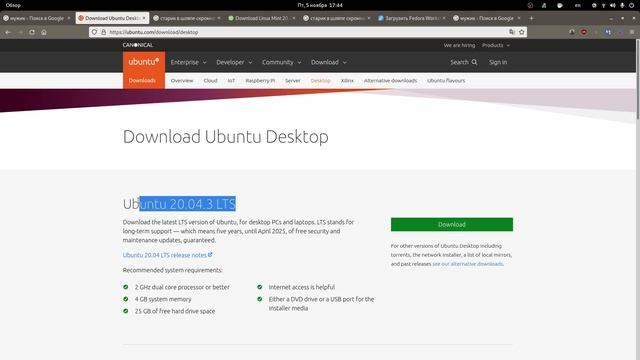Switch to the Download Linux Mint tab
The width and height of the screenshot is (640, 360).
[x=262, y=18]
